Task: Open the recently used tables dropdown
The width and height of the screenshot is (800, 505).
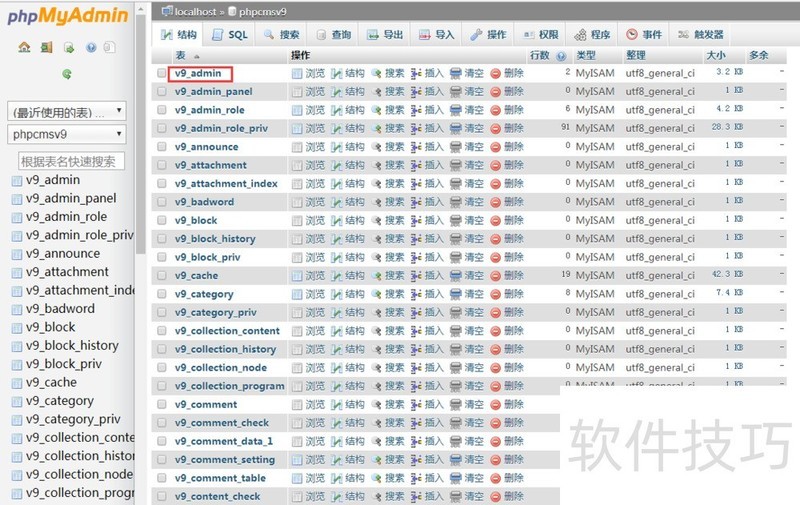Action: click(x=67, y=112)
